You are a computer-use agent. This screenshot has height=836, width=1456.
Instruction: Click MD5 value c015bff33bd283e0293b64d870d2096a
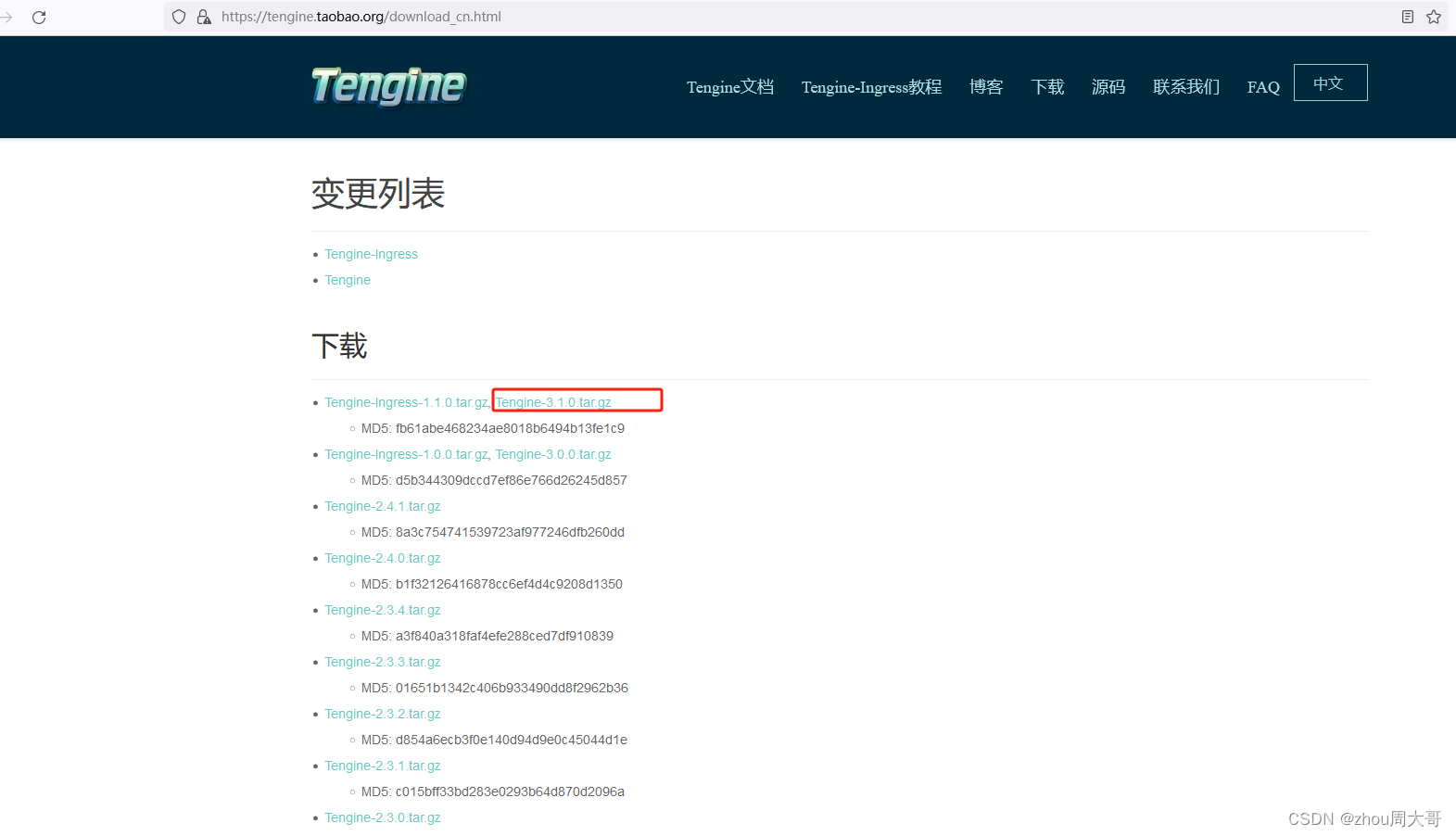tap(510, 792)
